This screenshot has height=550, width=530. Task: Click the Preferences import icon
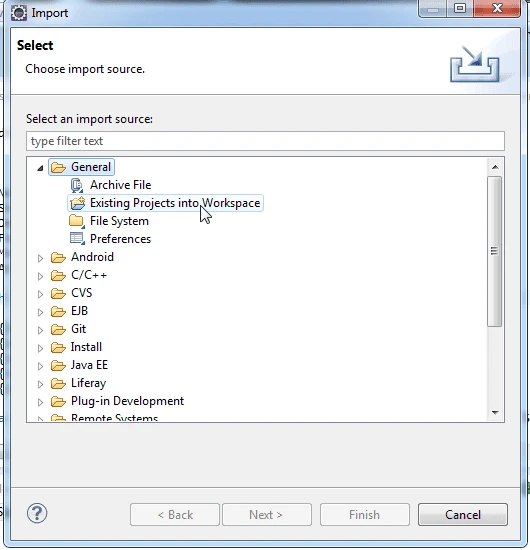(x=77, y=239)
